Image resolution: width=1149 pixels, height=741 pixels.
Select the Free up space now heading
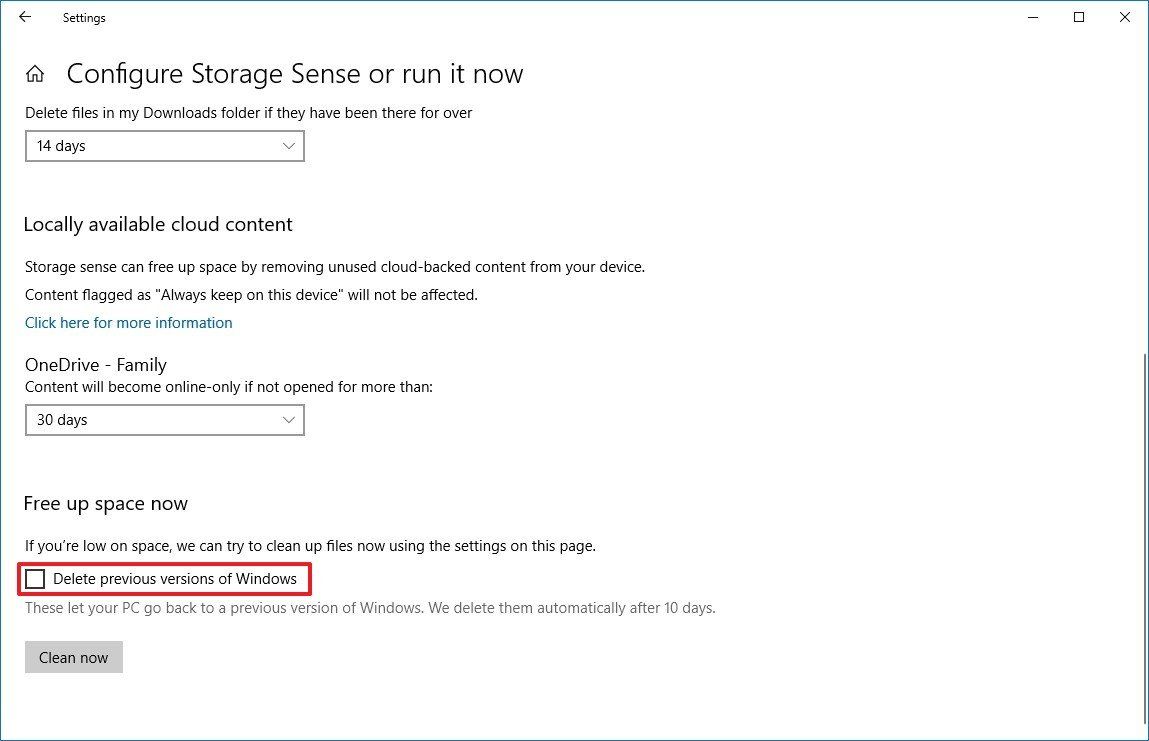[105, 503]
